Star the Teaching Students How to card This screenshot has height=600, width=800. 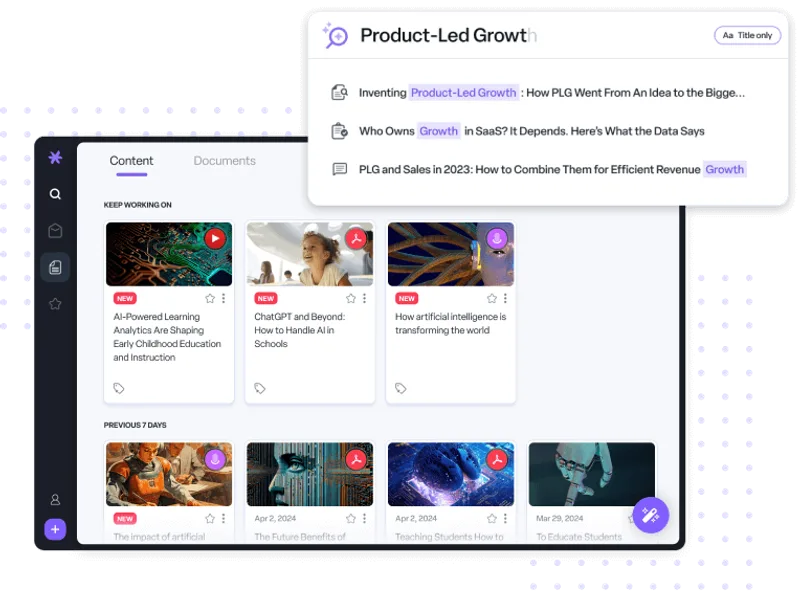coord(491,518)
